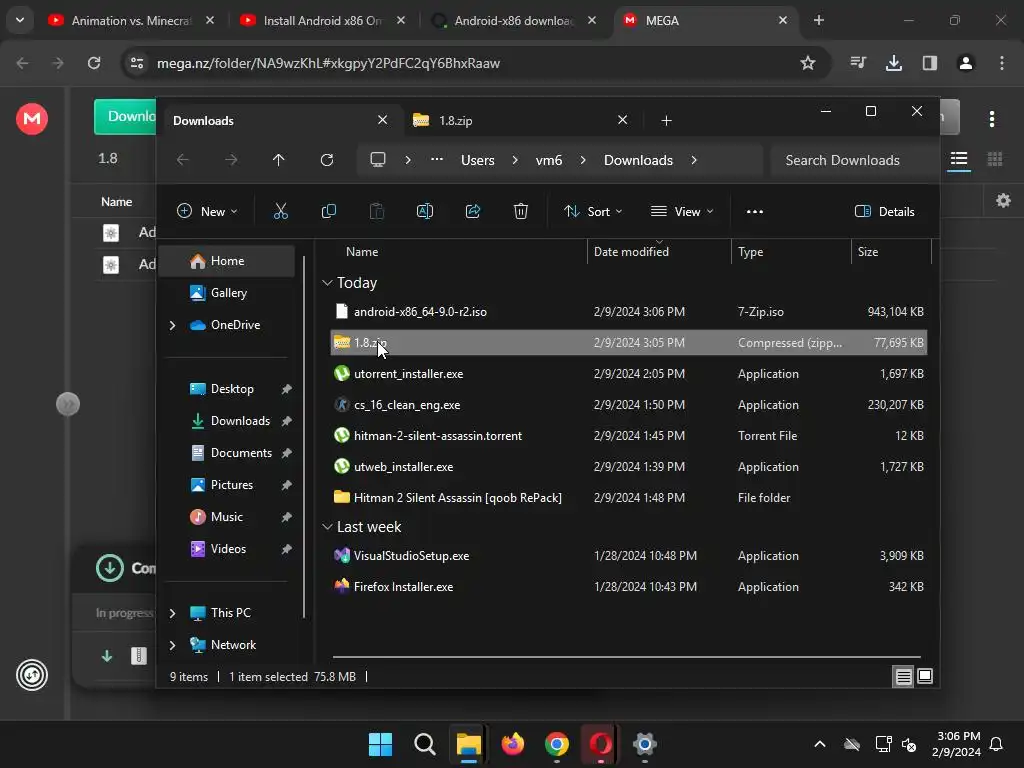The height and width of the screenshot is (768, 1024).
Task: Switch to Install Android x86 Chrome tab
Action: (322, 20)
